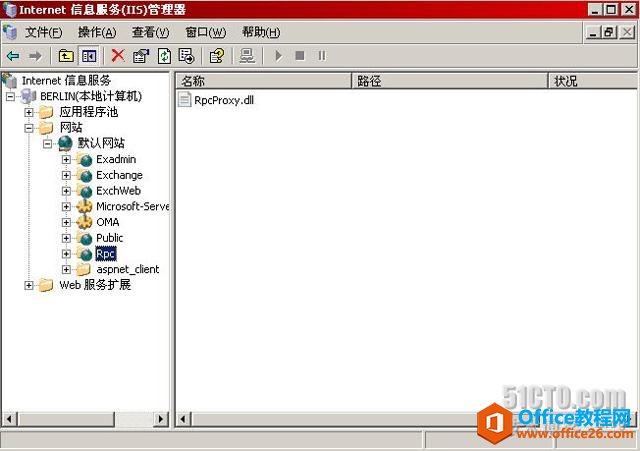The height and width of the screenshot is (451, 640).
Task: Click the OMA gear icon
Action: pyautogui.click(x=84, y=222)
